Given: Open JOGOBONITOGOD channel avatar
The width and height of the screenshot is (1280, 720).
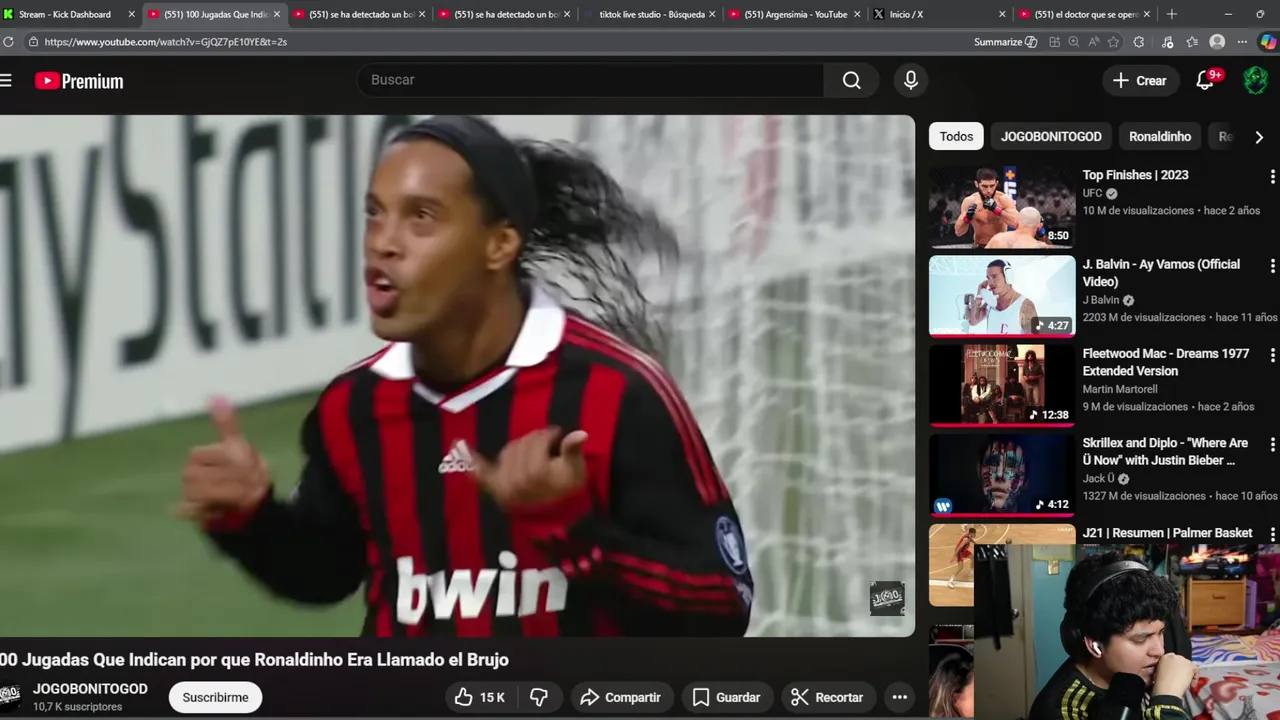Looking at the screenshot, I should (10, 696).
